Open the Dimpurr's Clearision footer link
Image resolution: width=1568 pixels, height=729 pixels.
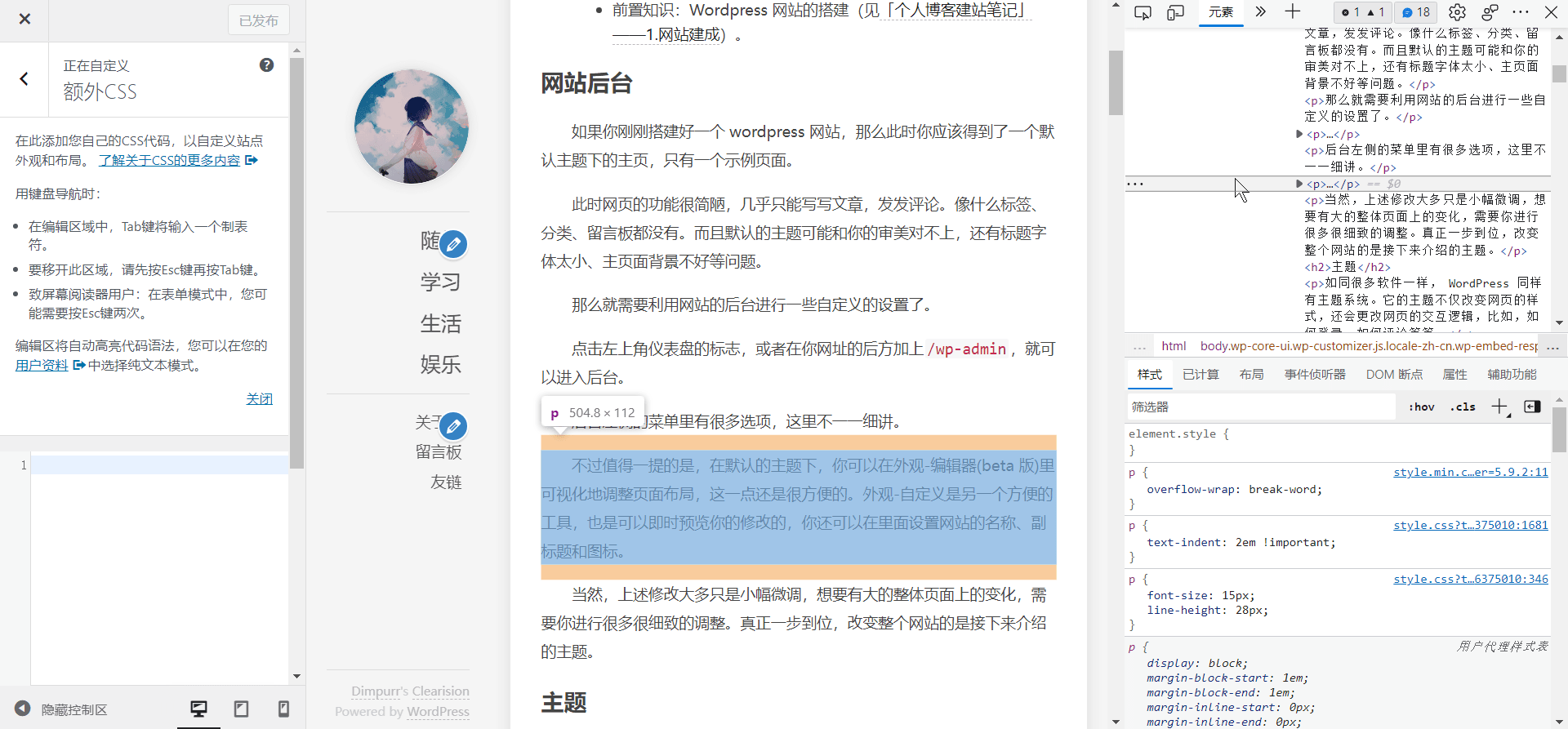(x=410, y=691)
